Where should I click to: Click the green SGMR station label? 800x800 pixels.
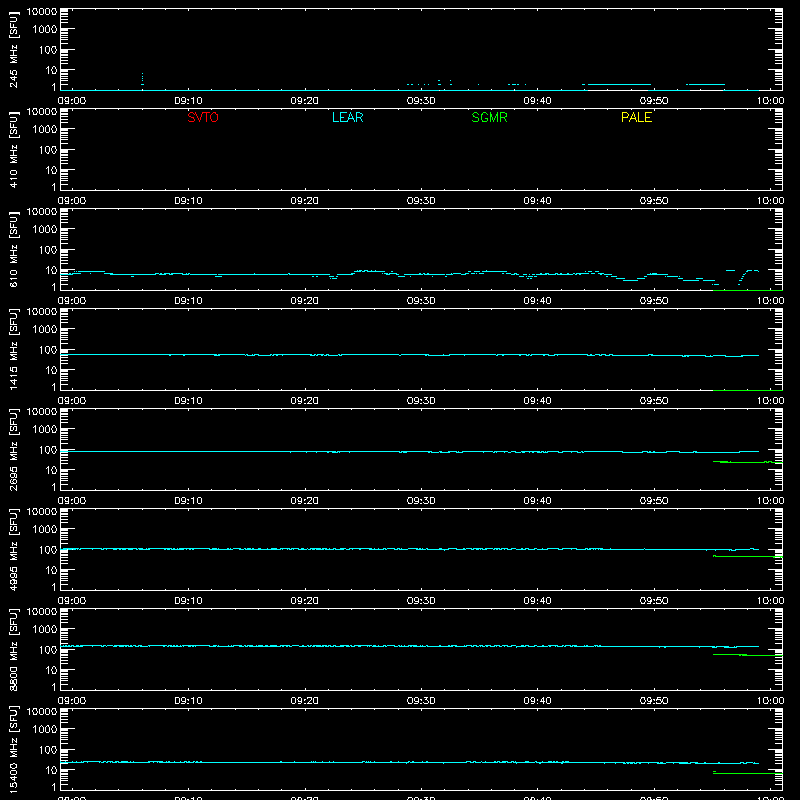[489, 117]
